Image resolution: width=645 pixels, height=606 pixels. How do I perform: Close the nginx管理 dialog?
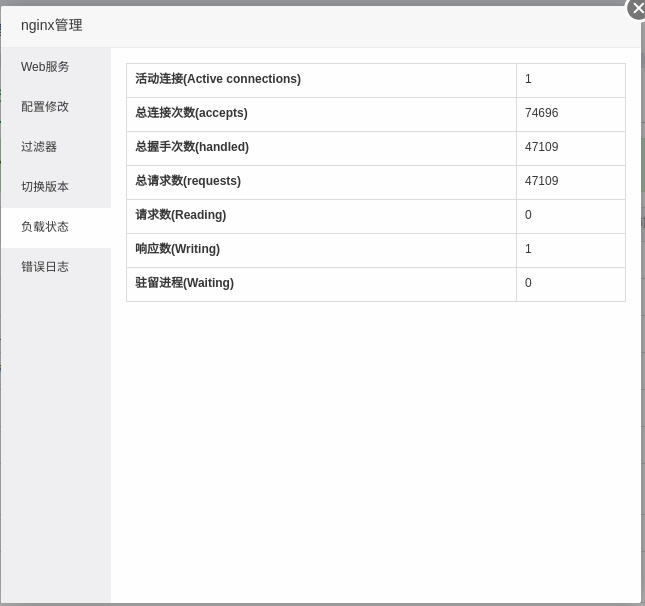(x=637, y=8)
